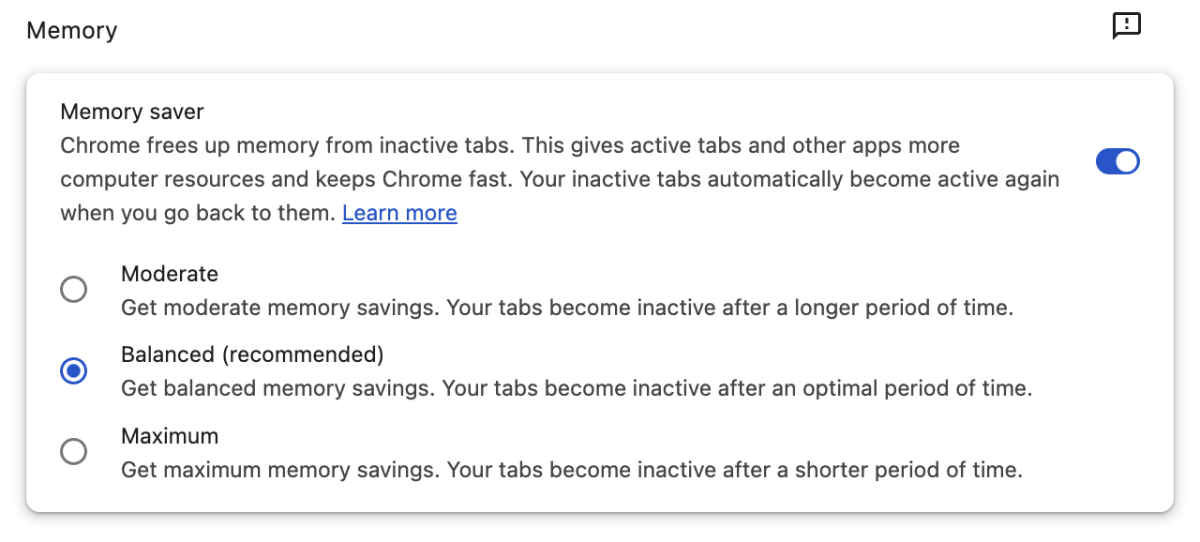
Task: Click the maximum memory savings description
Action: point(572,469)
